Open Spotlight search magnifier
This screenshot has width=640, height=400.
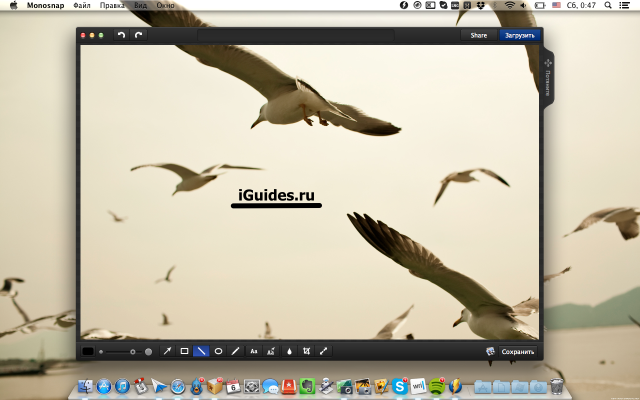tap(608, 5)
